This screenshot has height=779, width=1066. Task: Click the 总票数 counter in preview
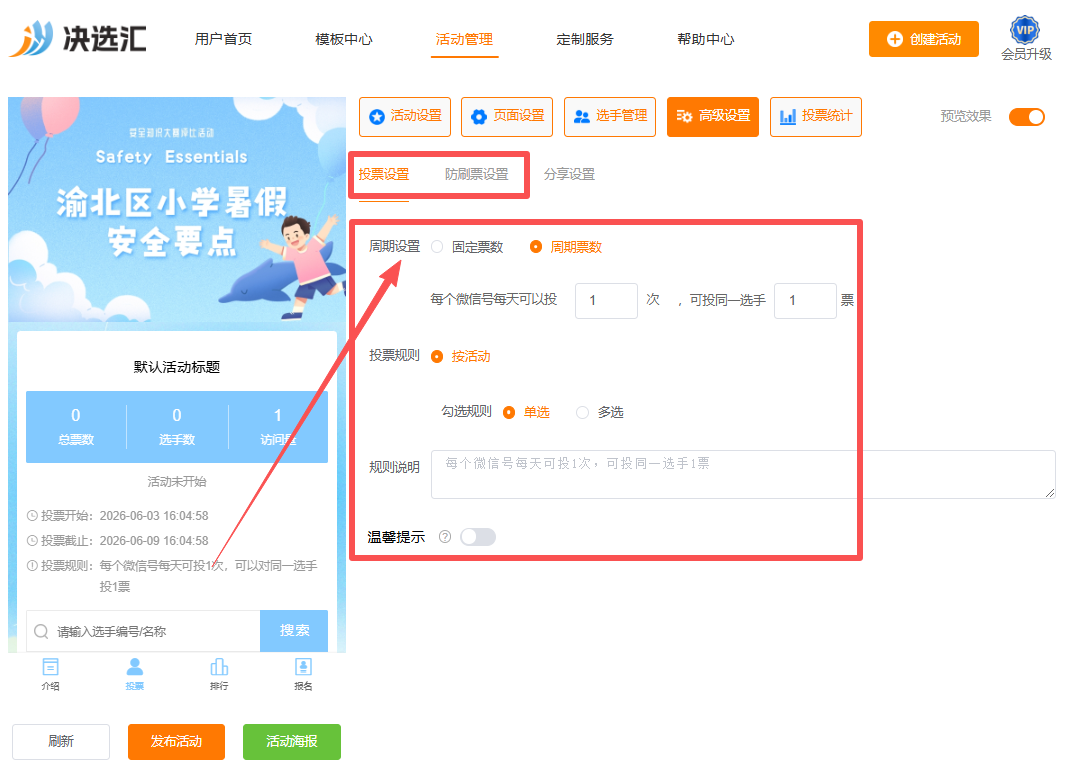tap(75, 427)
